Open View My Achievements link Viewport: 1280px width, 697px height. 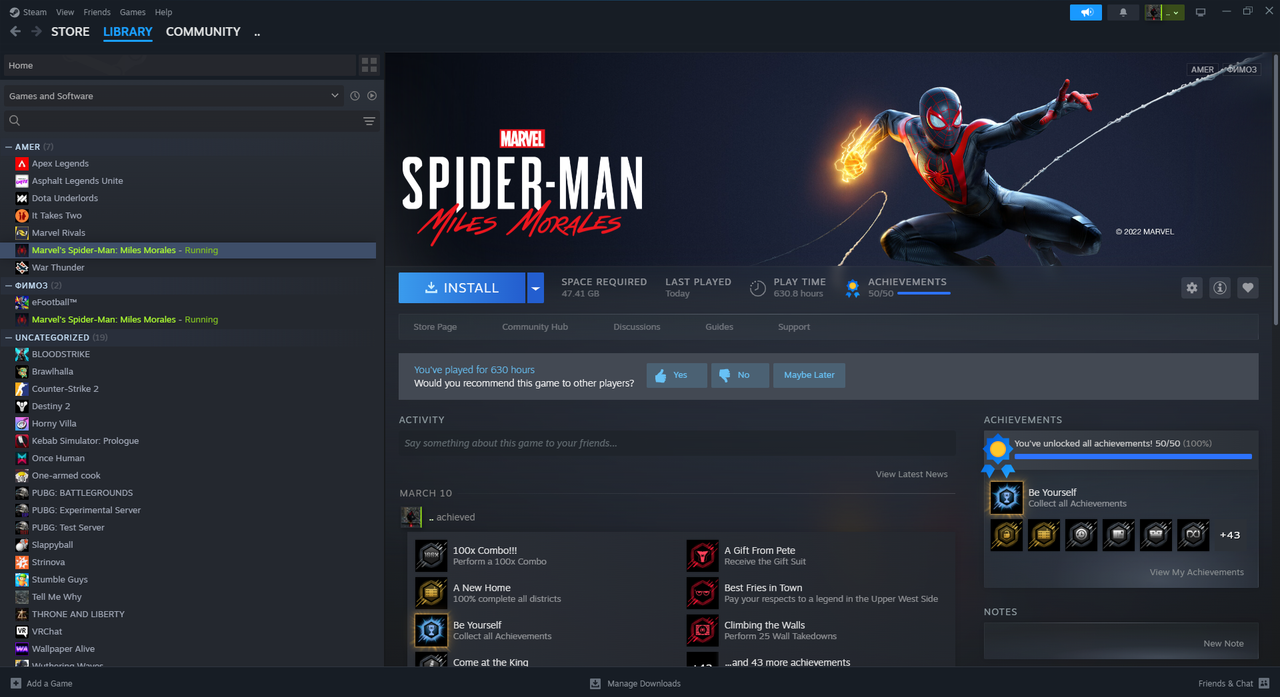tap(1197, 572)
